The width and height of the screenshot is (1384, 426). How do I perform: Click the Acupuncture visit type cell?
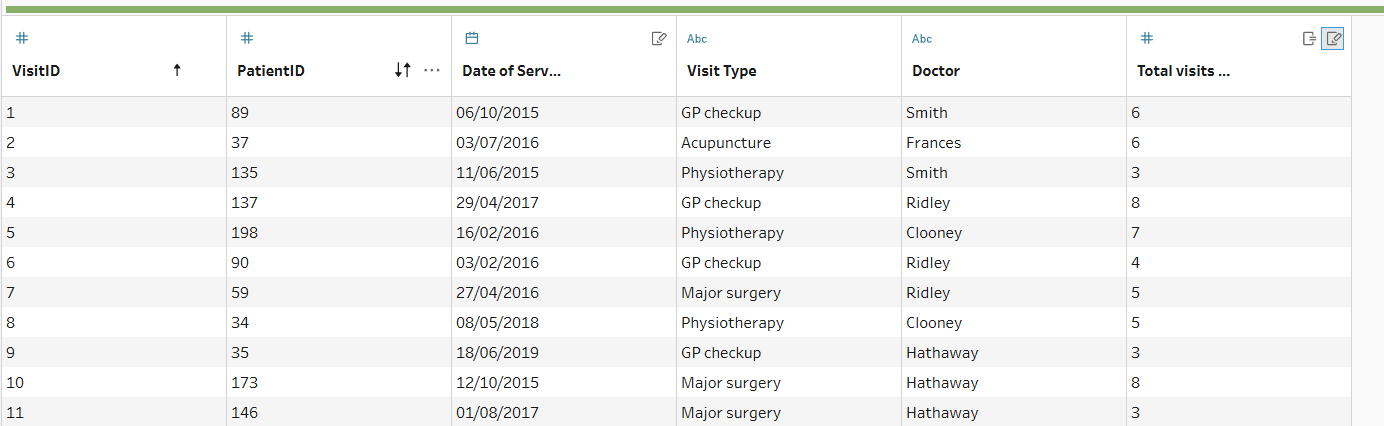tap(726, 143)
